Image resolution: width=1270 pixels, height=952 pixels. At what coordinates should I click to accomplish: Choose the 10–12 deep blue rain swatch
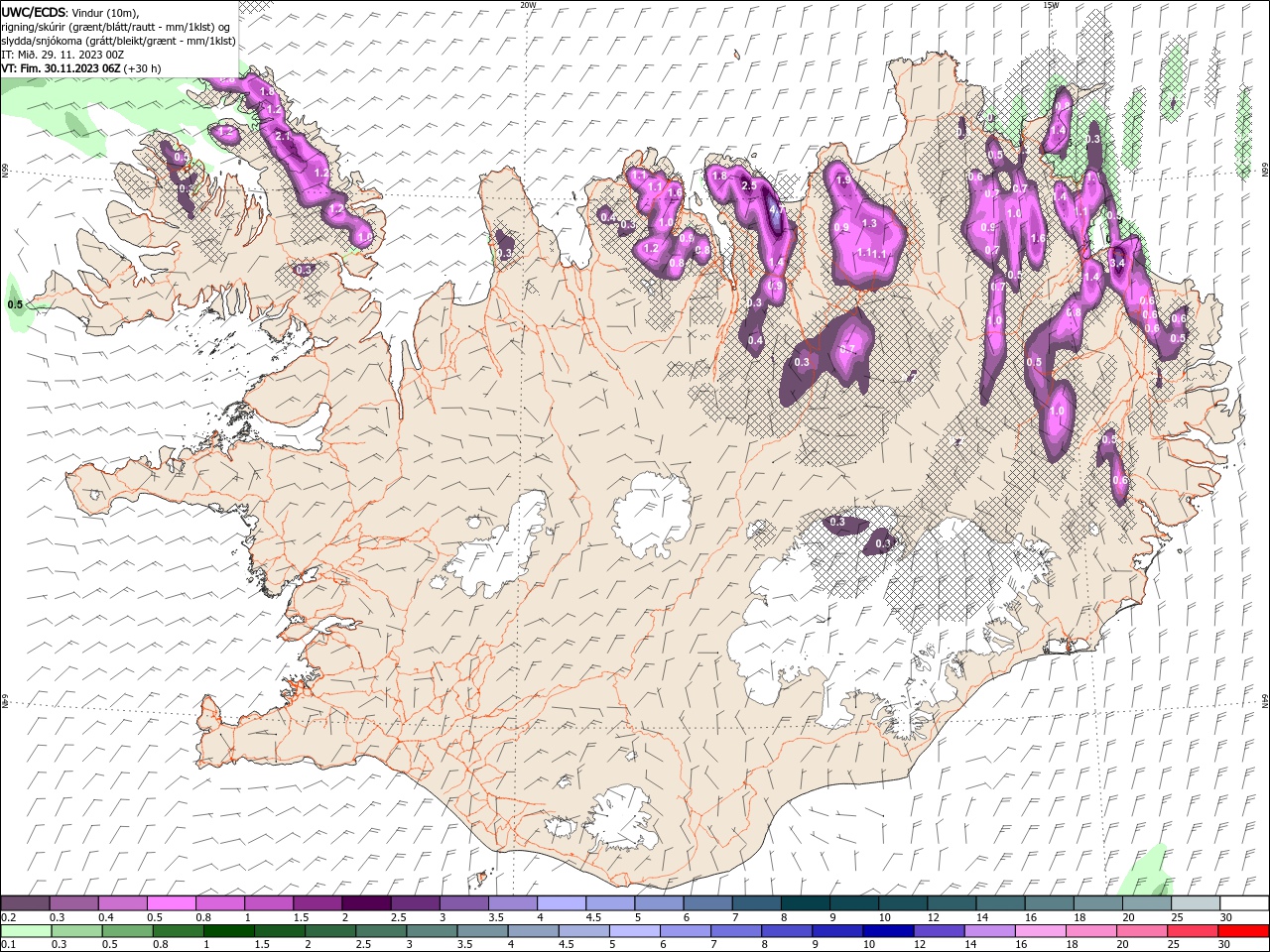(x=888, y=931)
